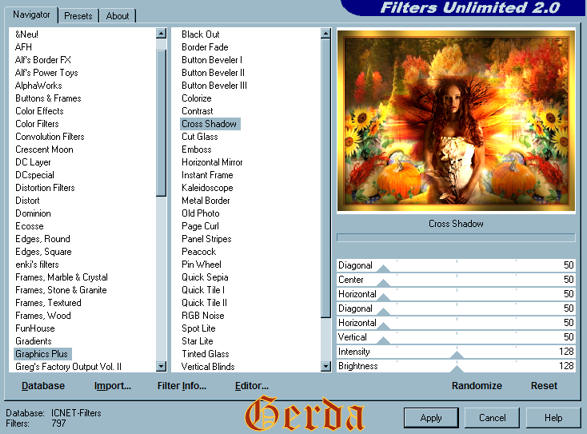Adjust the Center slider
The height and width of the screenshot is (434, 587).
coord(456,280)
